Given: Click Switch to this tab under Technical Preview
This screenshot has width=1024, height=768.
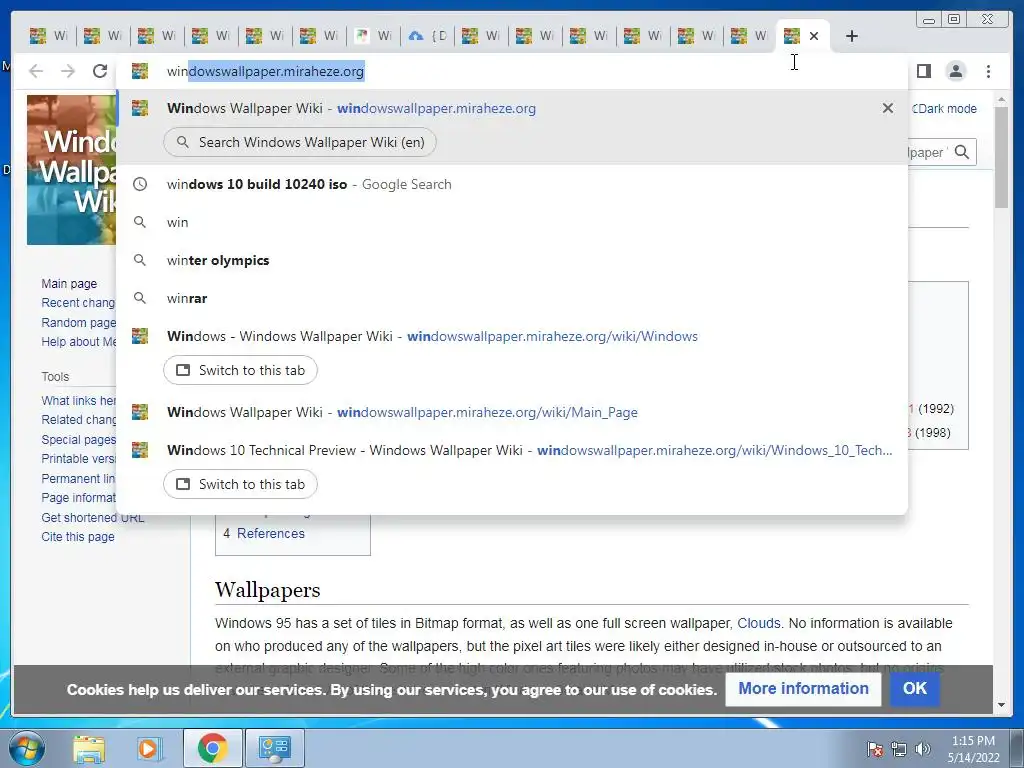Looking at the screenshot, I should [x=240, y=484].
